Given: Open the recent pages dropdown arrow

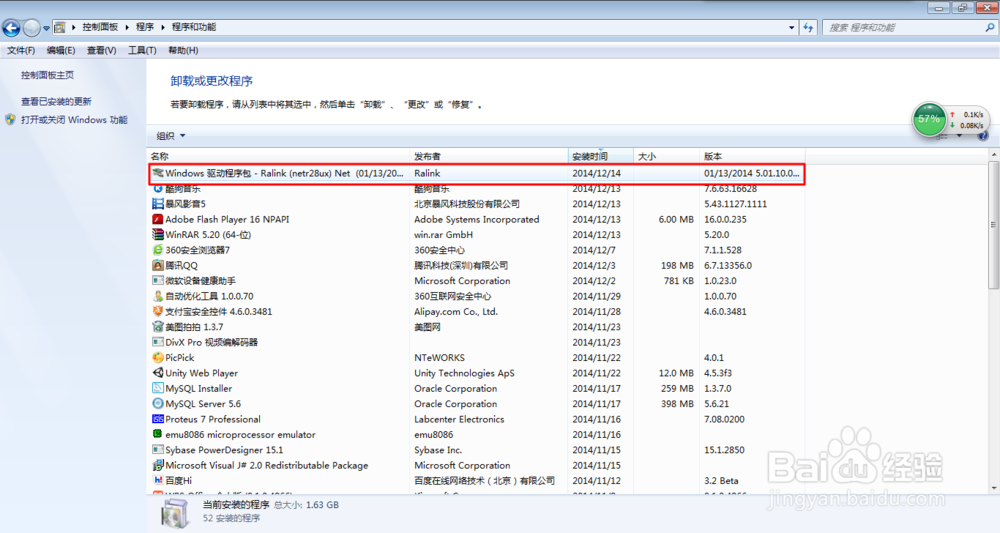Looking at the screenshot, I should coord(46,28).
